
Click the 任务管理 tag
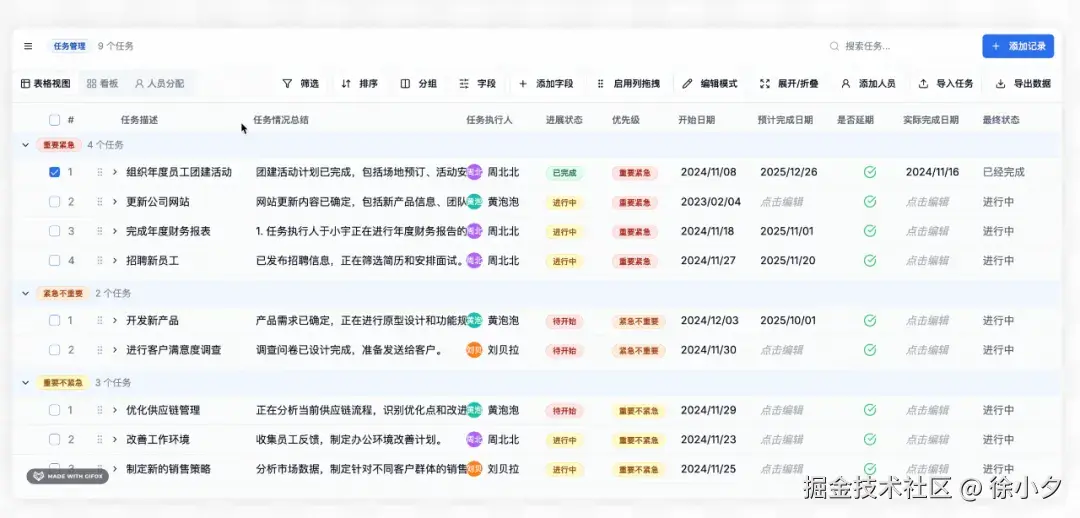(x=70, y=46)
